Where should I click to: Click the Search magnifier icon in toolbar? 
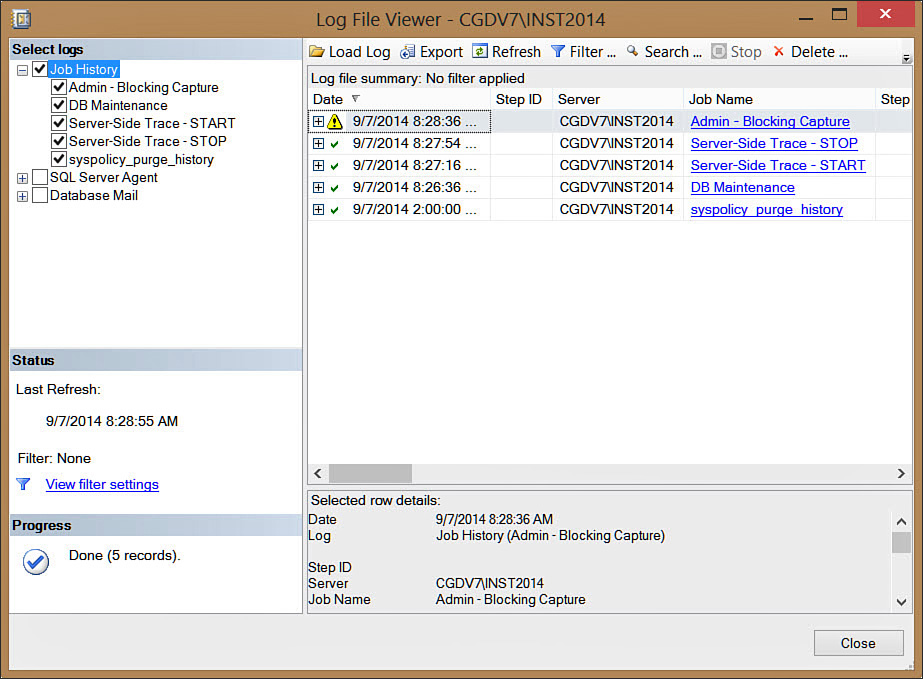click(632, 51)
